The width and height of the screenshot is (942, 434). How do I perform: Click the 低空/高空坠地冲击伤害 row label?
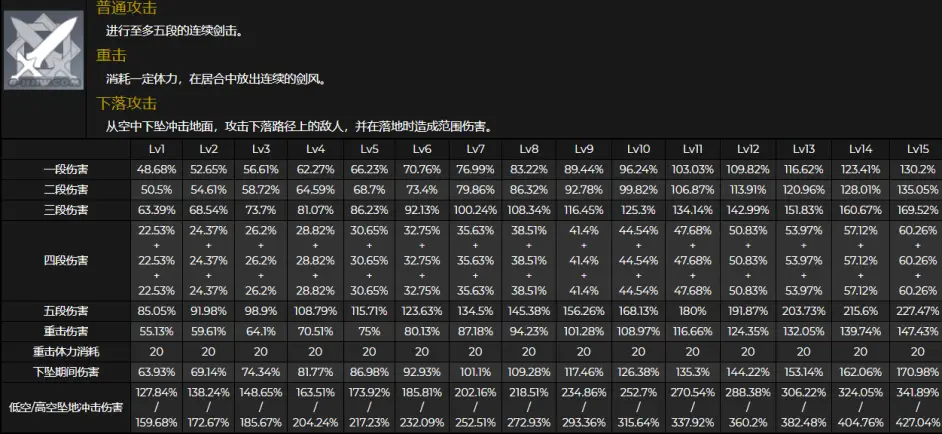coord(65,406)
